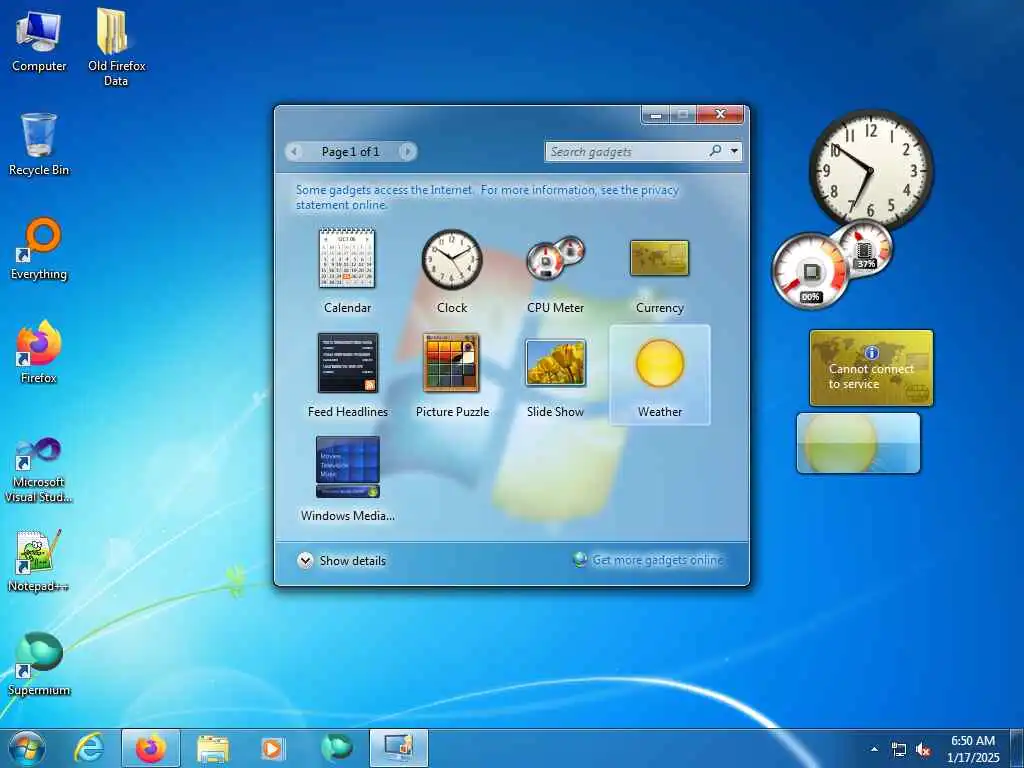Open Windows Explorer from taskbar
1024x768 pixels.
(x=213, y=748)
